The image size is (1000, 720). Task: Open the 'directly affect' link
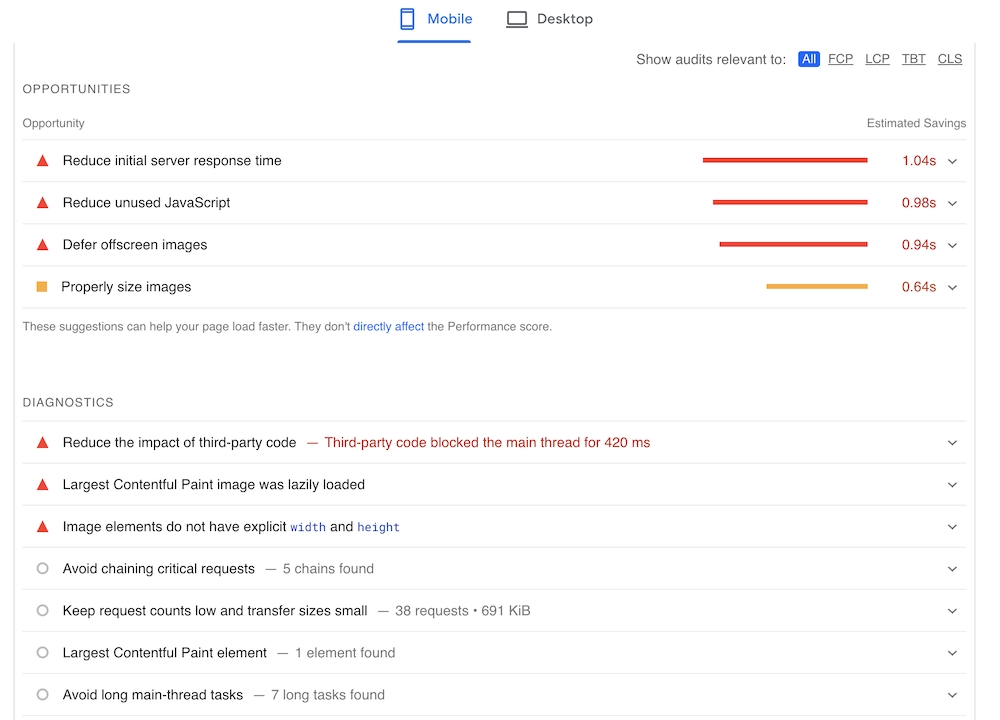point(388,327)
